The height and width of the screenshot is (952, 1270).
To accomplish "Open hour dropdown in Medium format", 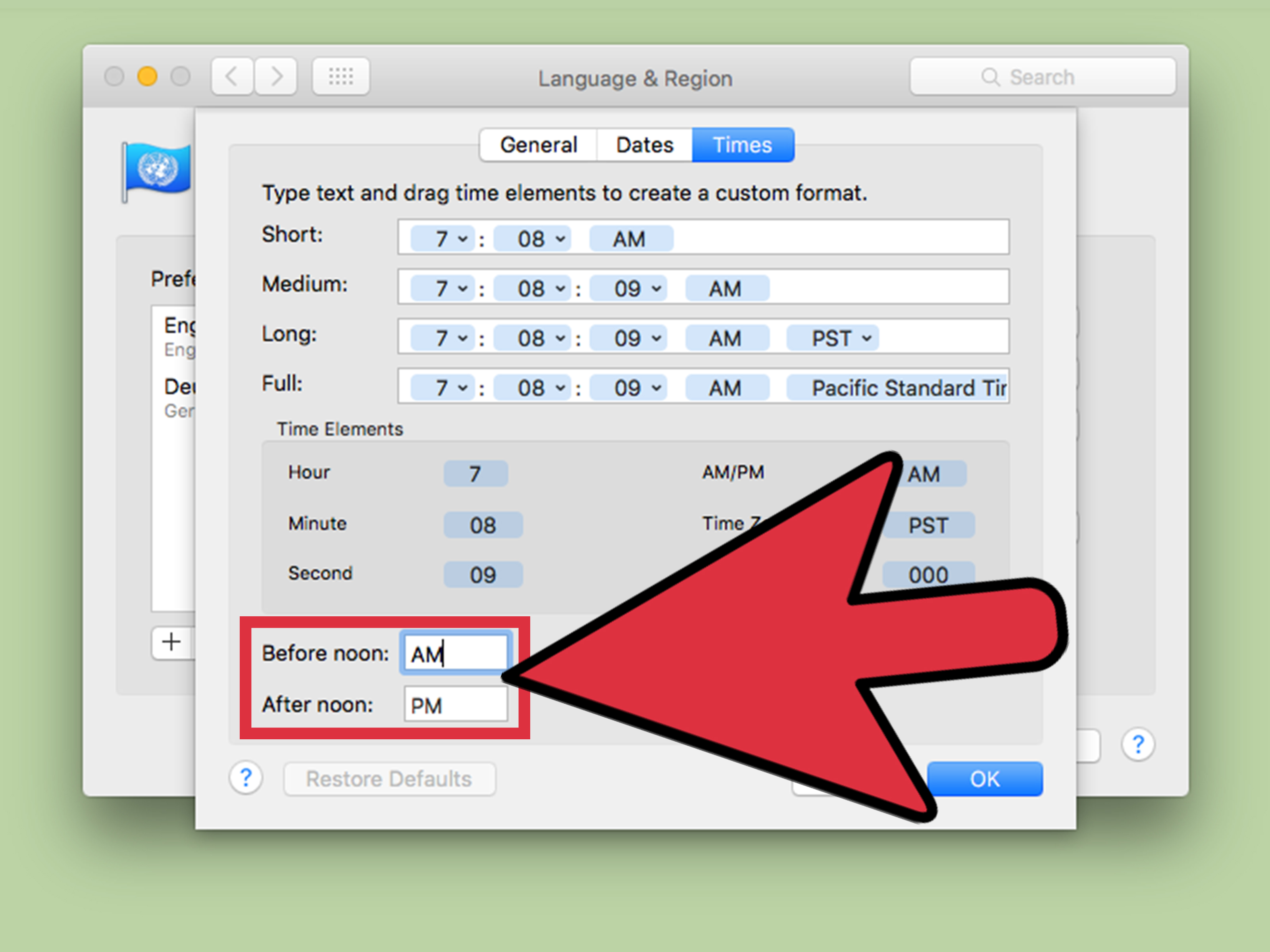I will 443,288.
